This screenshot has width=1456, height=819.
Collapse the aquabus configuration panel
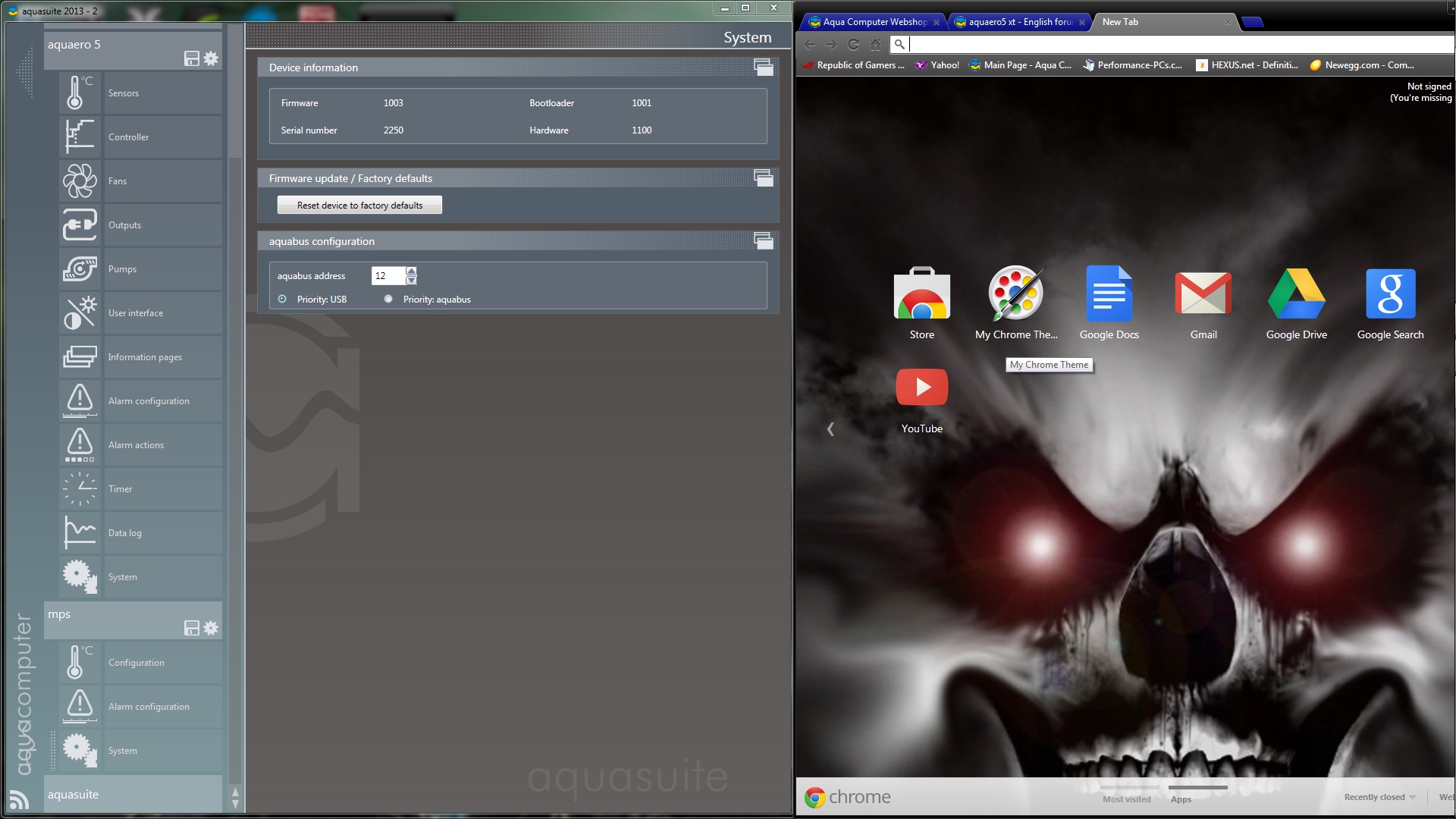point(763,241)
